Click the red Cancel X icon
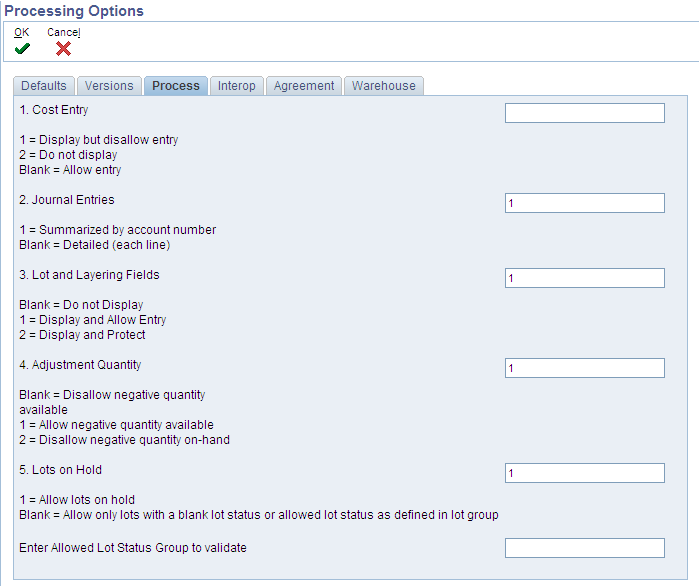Screen dimensions: 699x586 click(63, 49)
